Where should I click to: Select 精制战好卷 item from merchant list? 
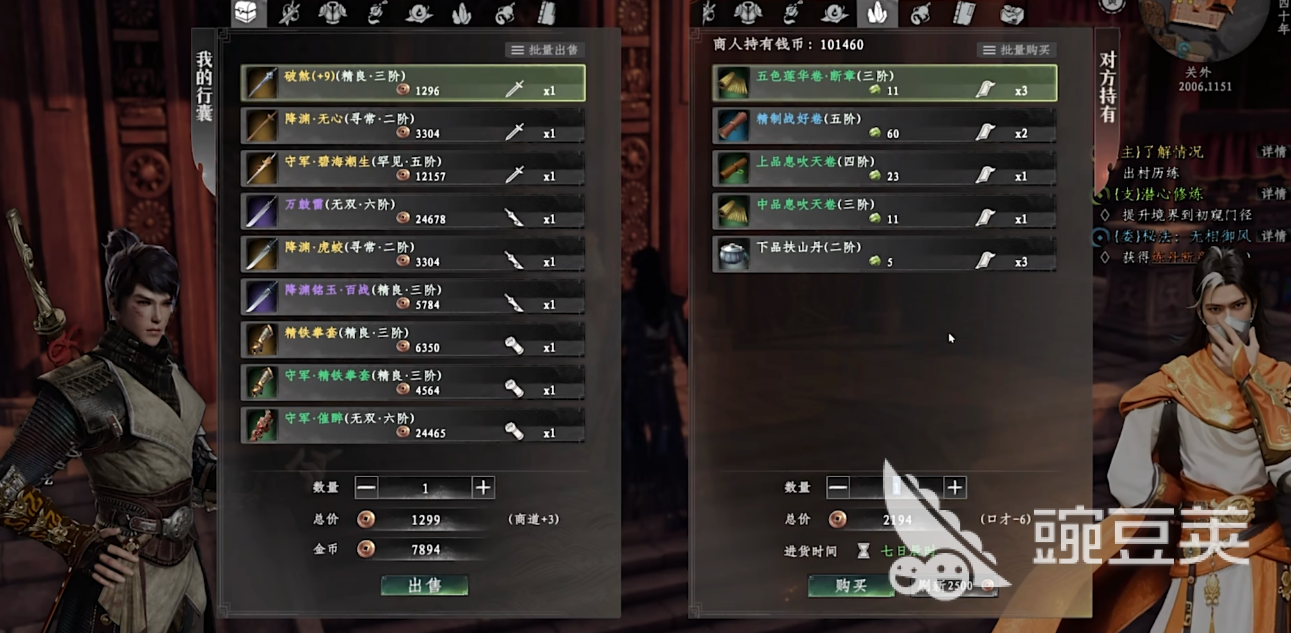[885, 126]
